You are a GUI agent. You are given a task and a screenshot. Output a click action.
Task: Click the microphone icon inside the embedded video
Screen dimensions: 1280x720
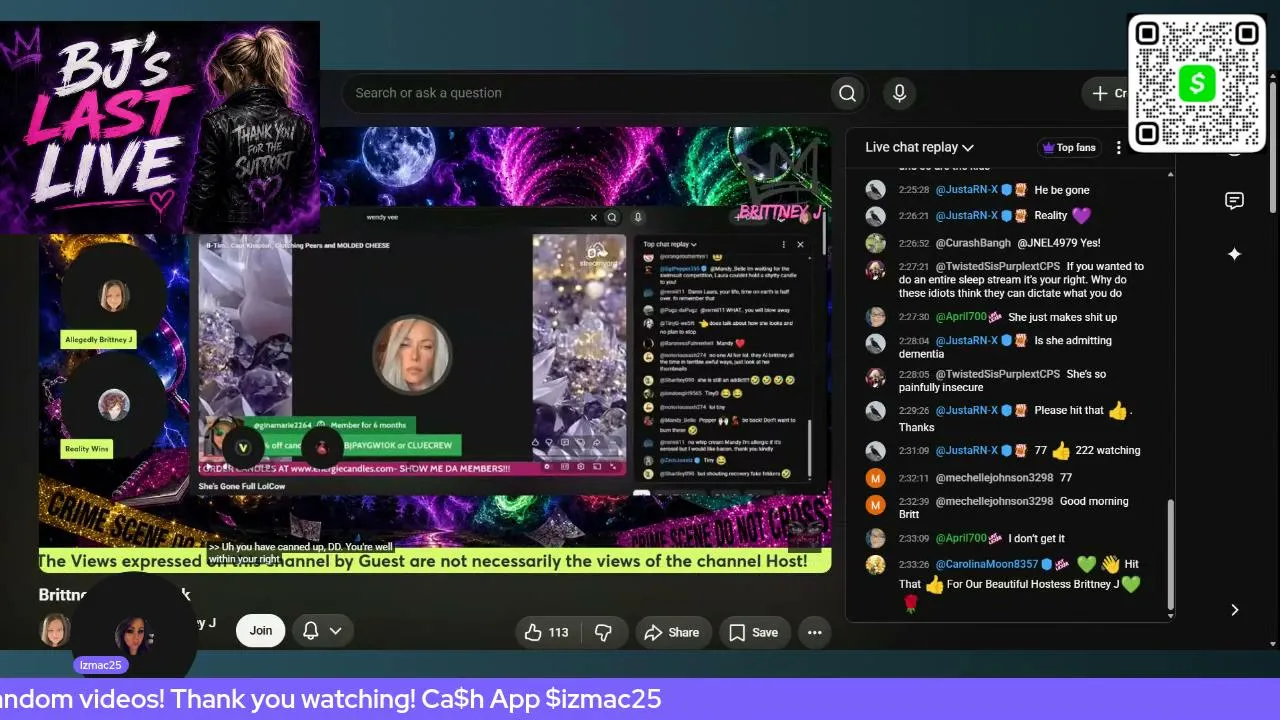[637, 217]
